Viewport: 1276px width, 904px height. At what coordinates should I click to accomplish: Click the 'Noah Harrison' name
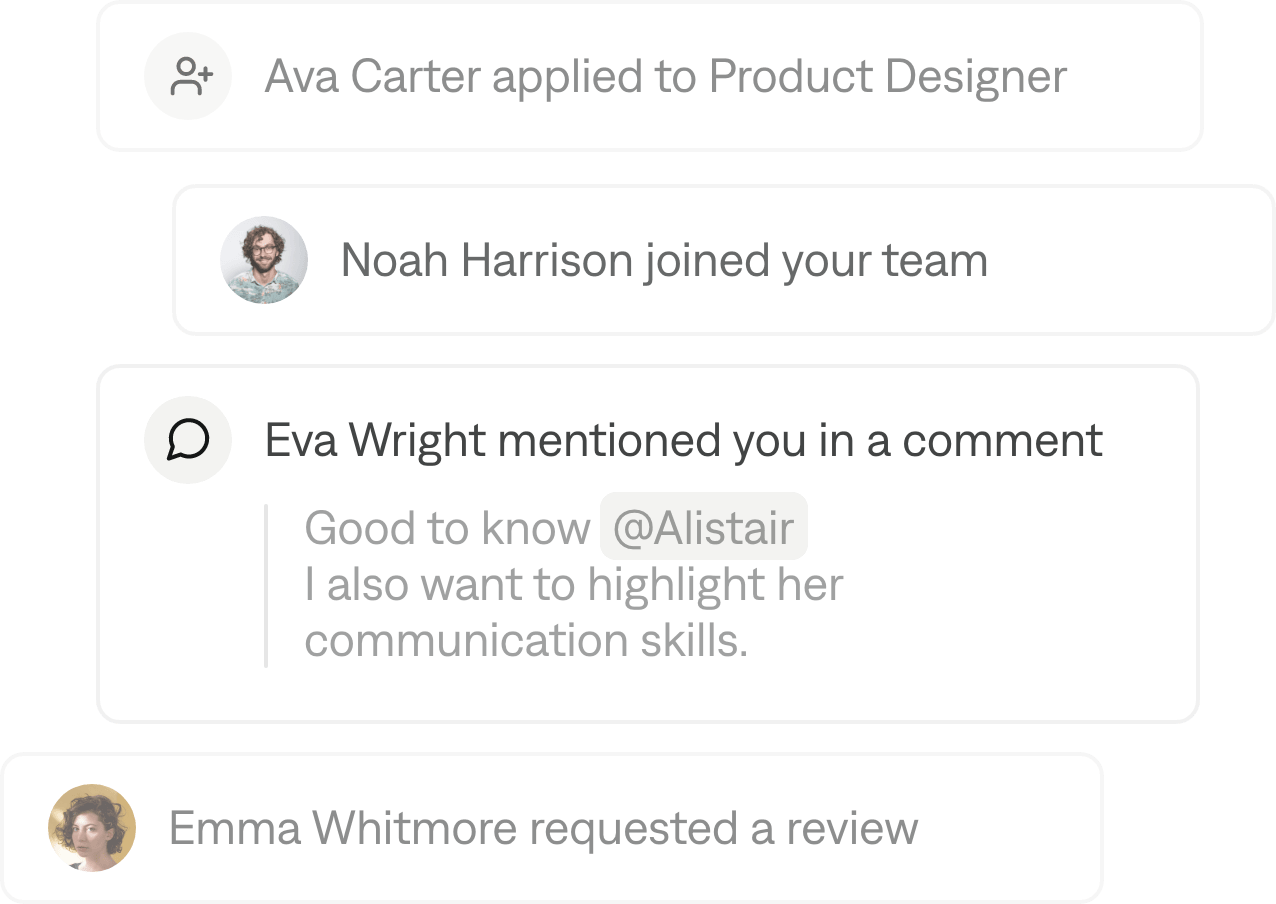coord(486,260)
